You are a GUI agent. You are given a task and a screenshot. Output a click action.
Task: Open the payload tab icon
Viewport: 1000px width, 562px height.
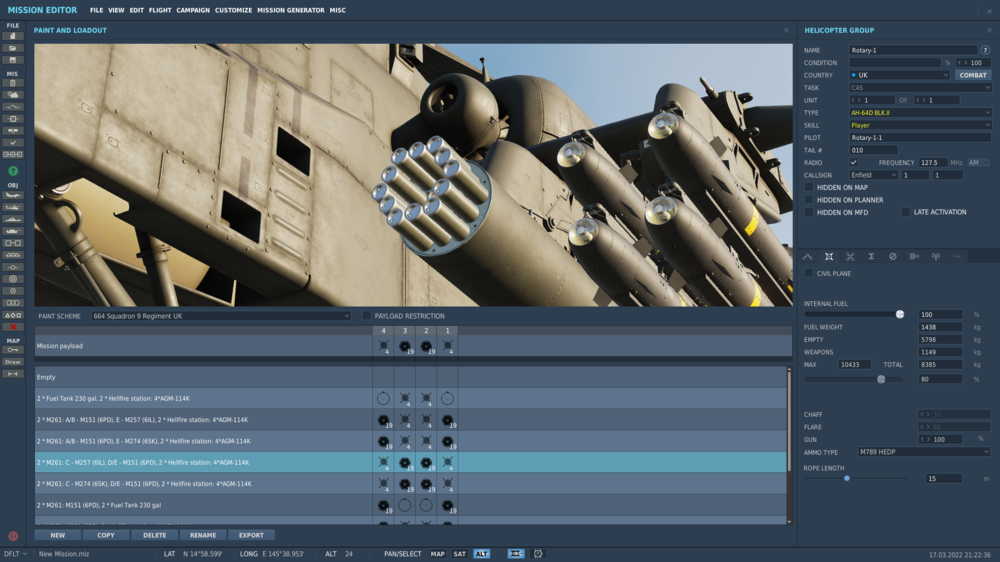(x=828, y=256)
